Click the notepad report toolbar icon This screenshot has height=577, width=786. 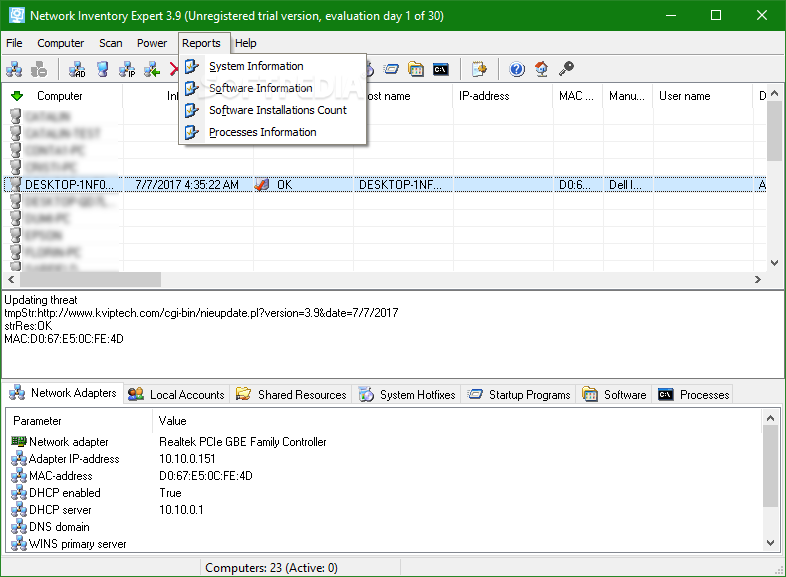tap(479, 69)
